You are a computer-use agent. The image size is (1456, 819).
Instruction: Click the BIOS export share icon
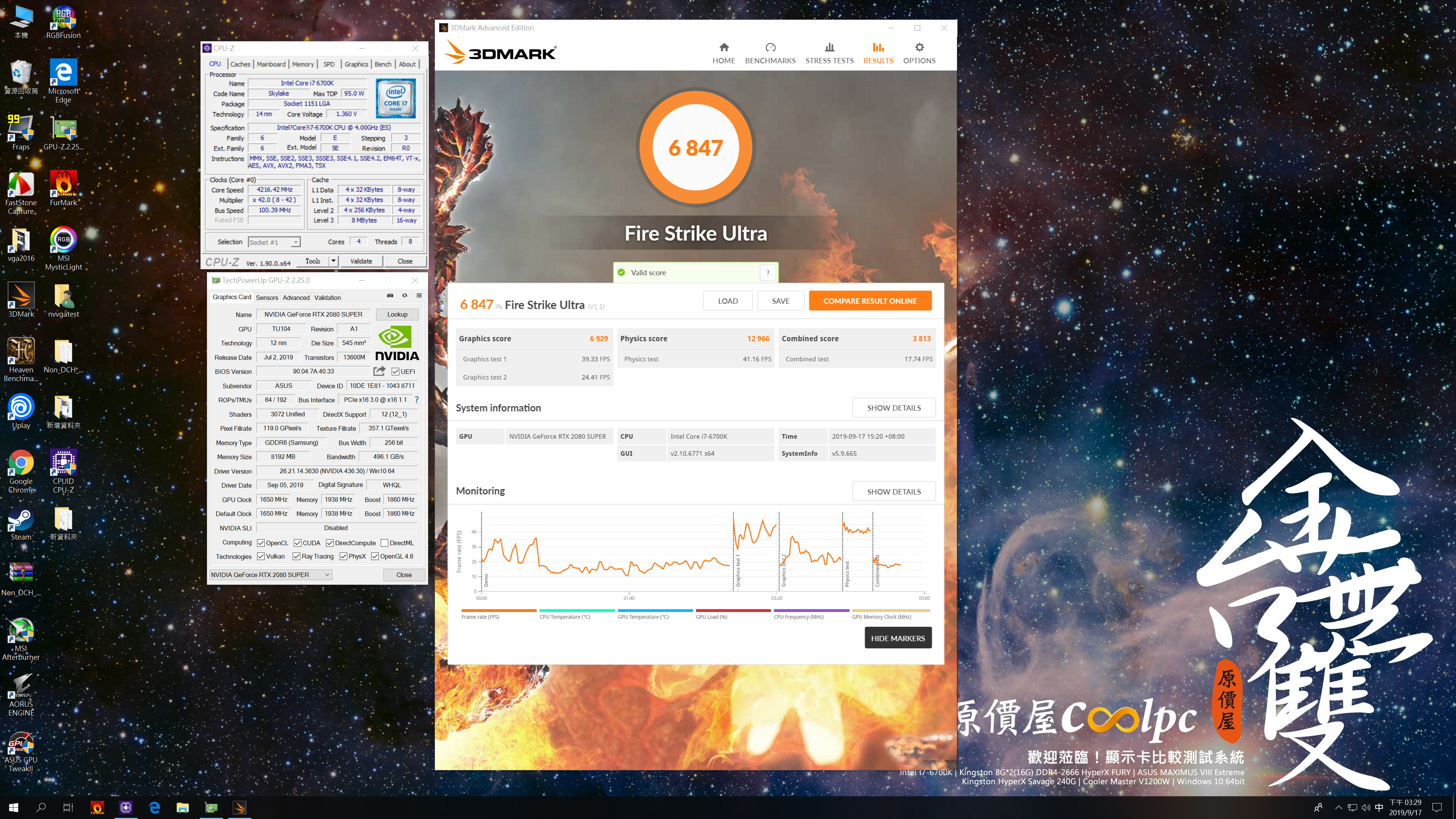[x=379, y=371]
